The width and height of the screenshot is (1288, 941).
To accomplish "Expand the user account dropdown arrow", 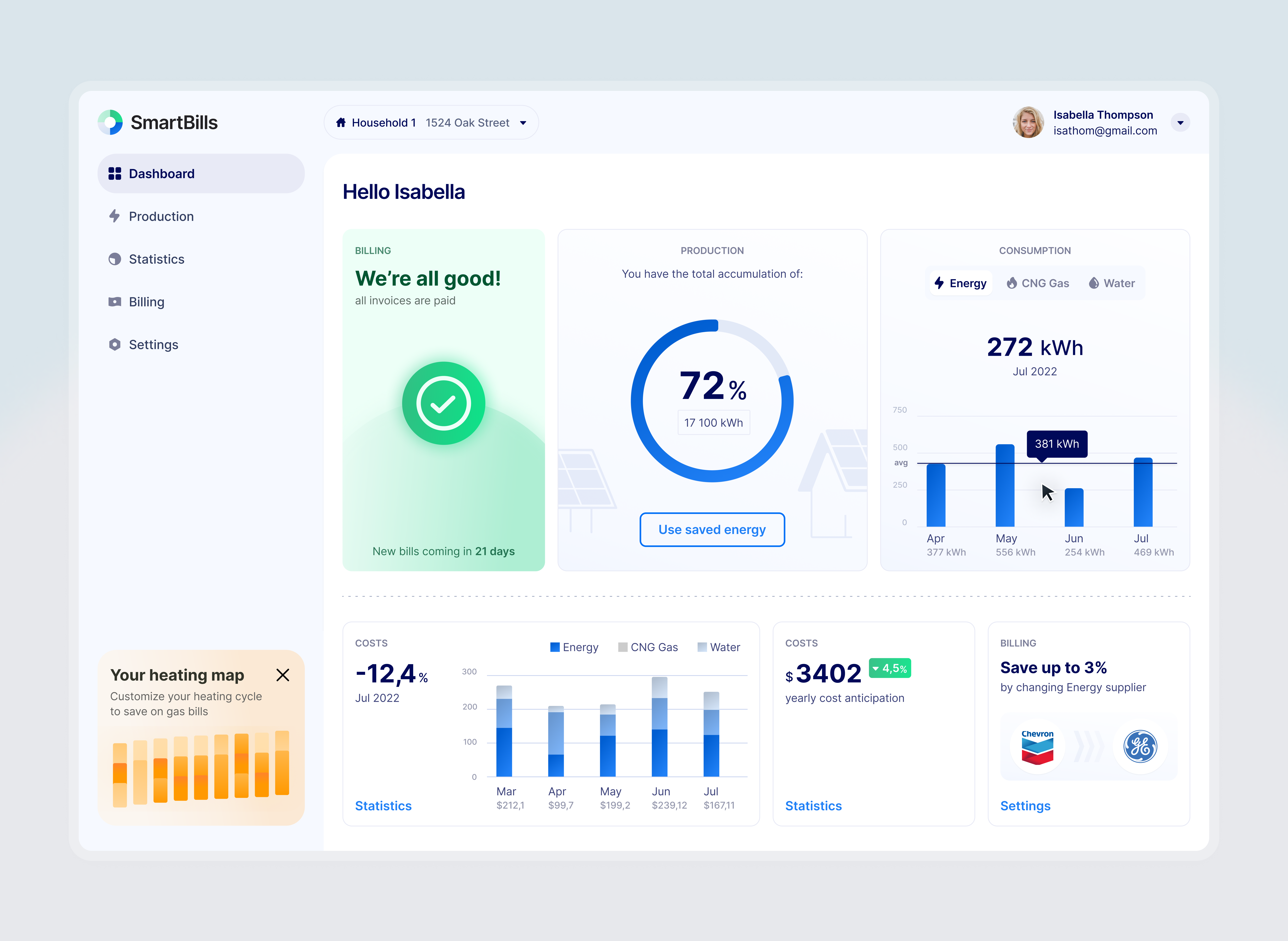I will click(1180, 123).
